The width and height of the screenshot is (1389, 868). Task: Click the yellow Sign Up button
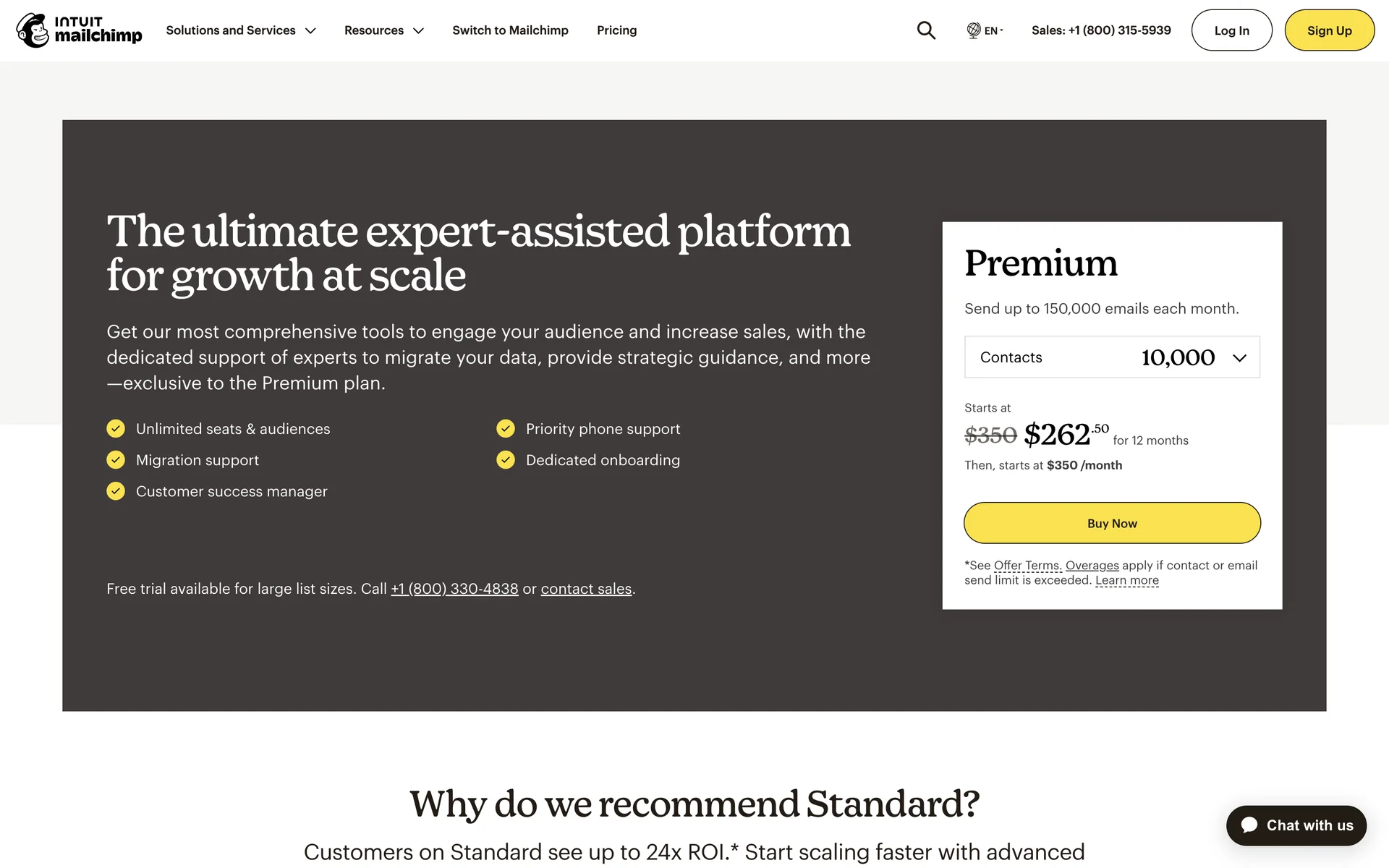(x=1329, y=30)
